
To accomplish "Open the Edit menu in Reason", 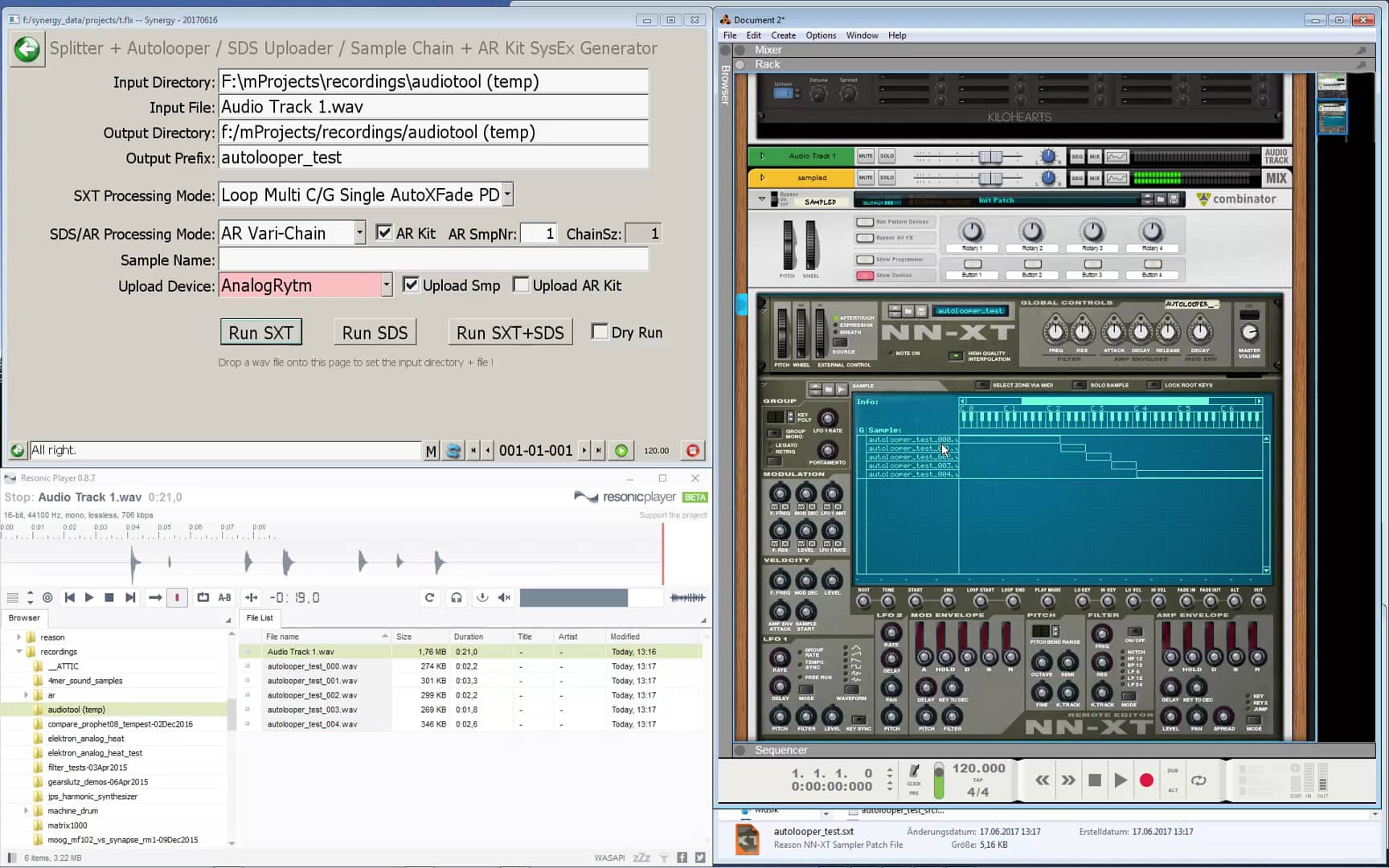I will click(x=753, y=35).
